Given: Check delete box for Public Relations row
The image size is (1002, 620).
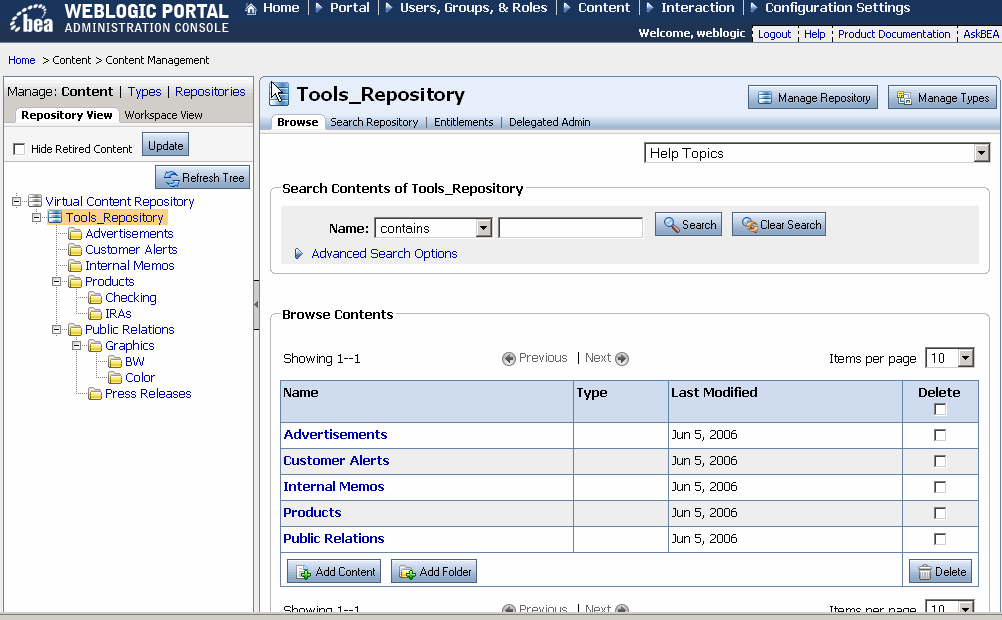Looking at the screenshot, I should pyautogui.click(x=940, y=539).
